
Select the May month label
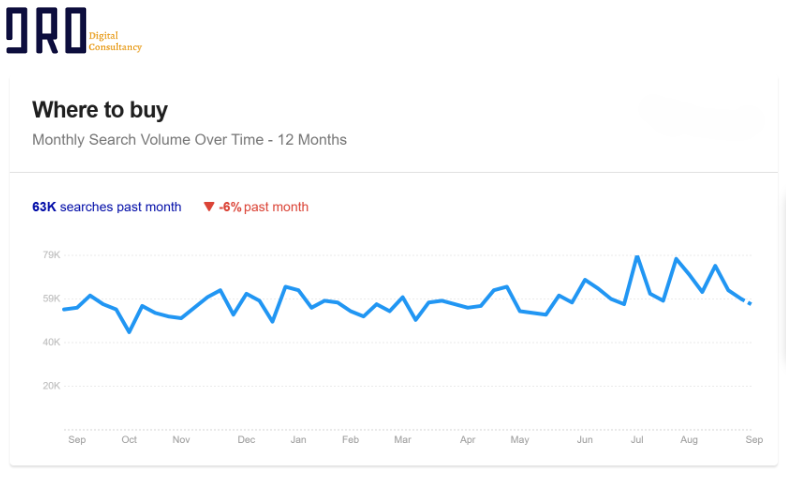(519, 440)
